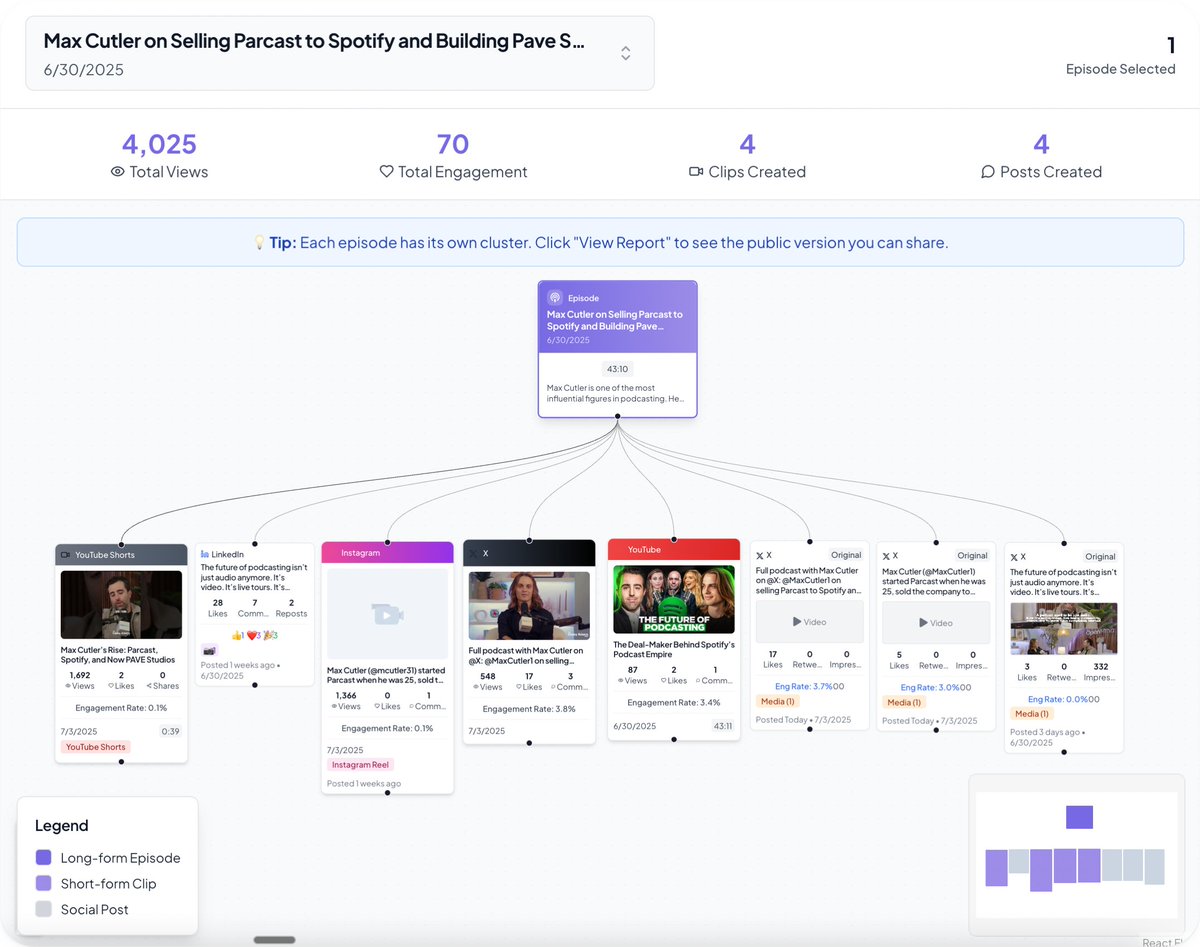Screen dimensions: 1200x947
Task: Click Media (1) tag beside Eng Rate 3.7%
Action: click(x=778, y=702)
